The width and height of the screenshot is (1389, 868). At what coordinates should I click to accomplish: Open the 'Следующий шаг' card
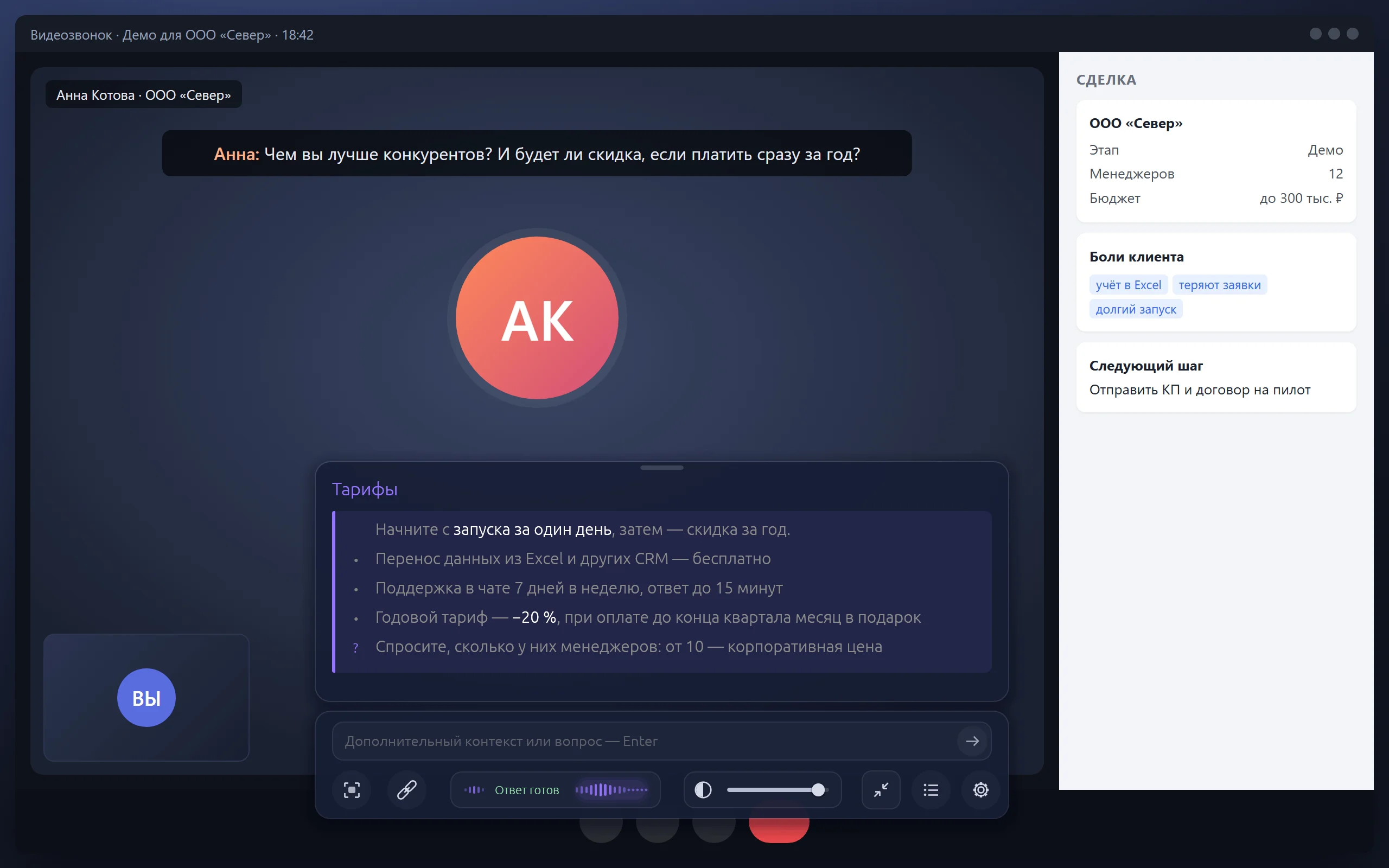pos(1216,378)
